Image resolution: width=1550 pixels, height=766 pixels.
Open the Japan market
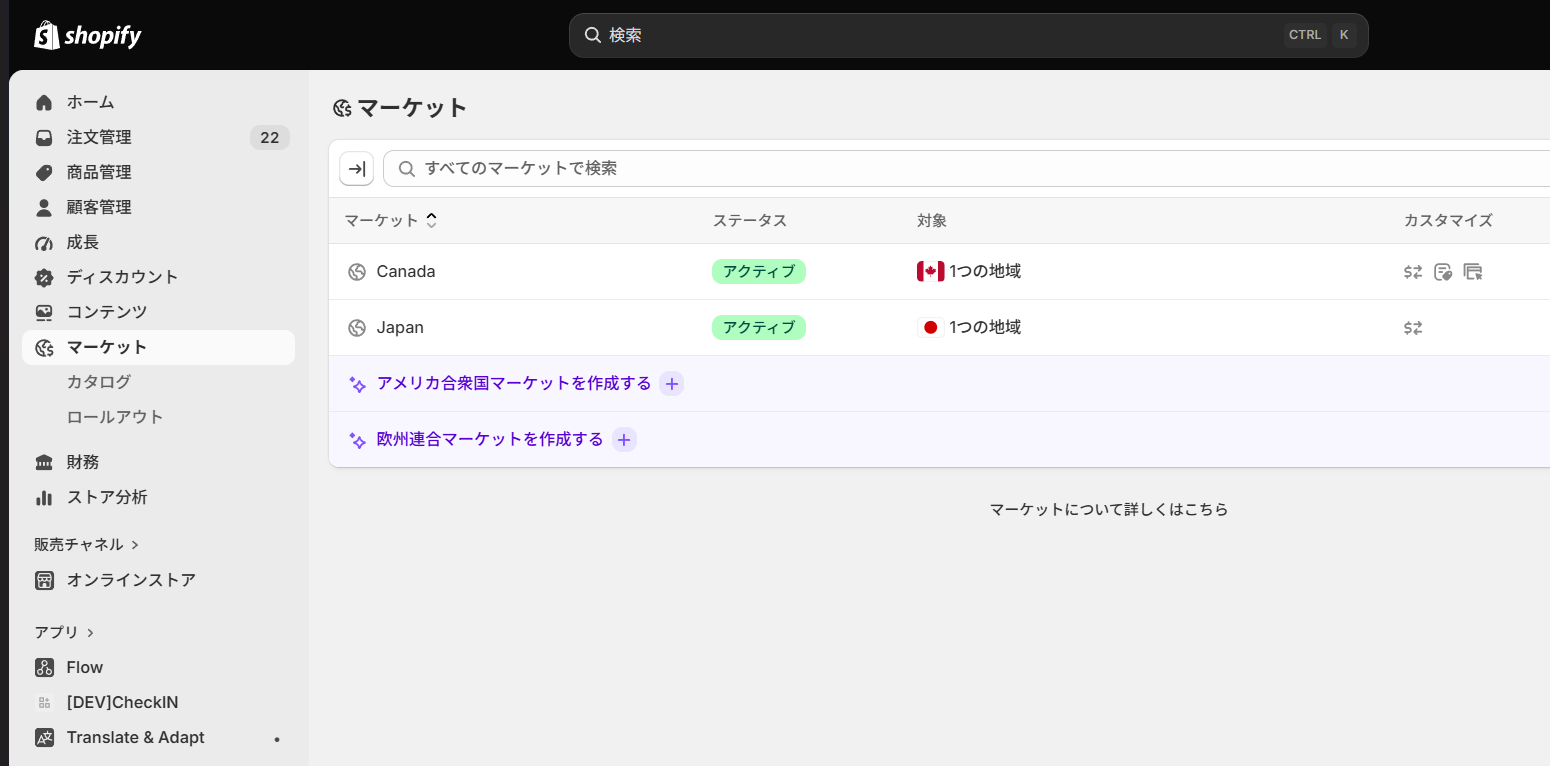pyautogui.click(x=400, y=328)
